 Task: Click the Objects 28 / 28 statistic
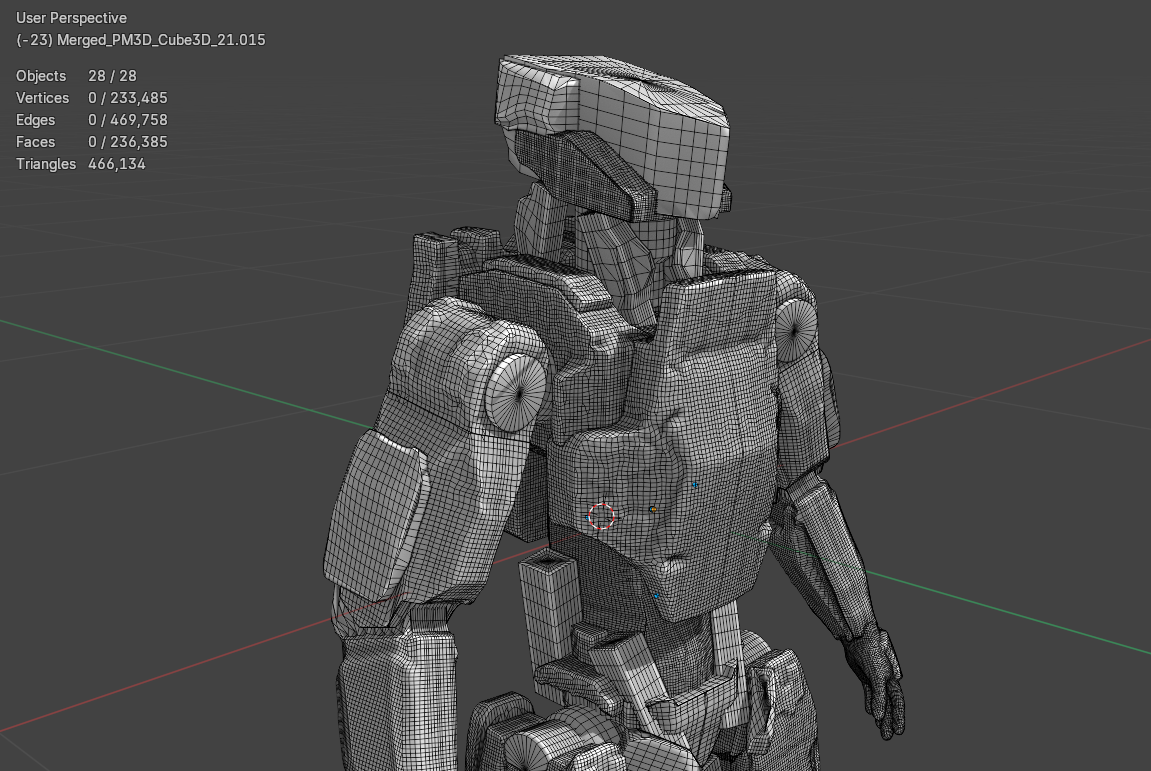tap(75, 76)
